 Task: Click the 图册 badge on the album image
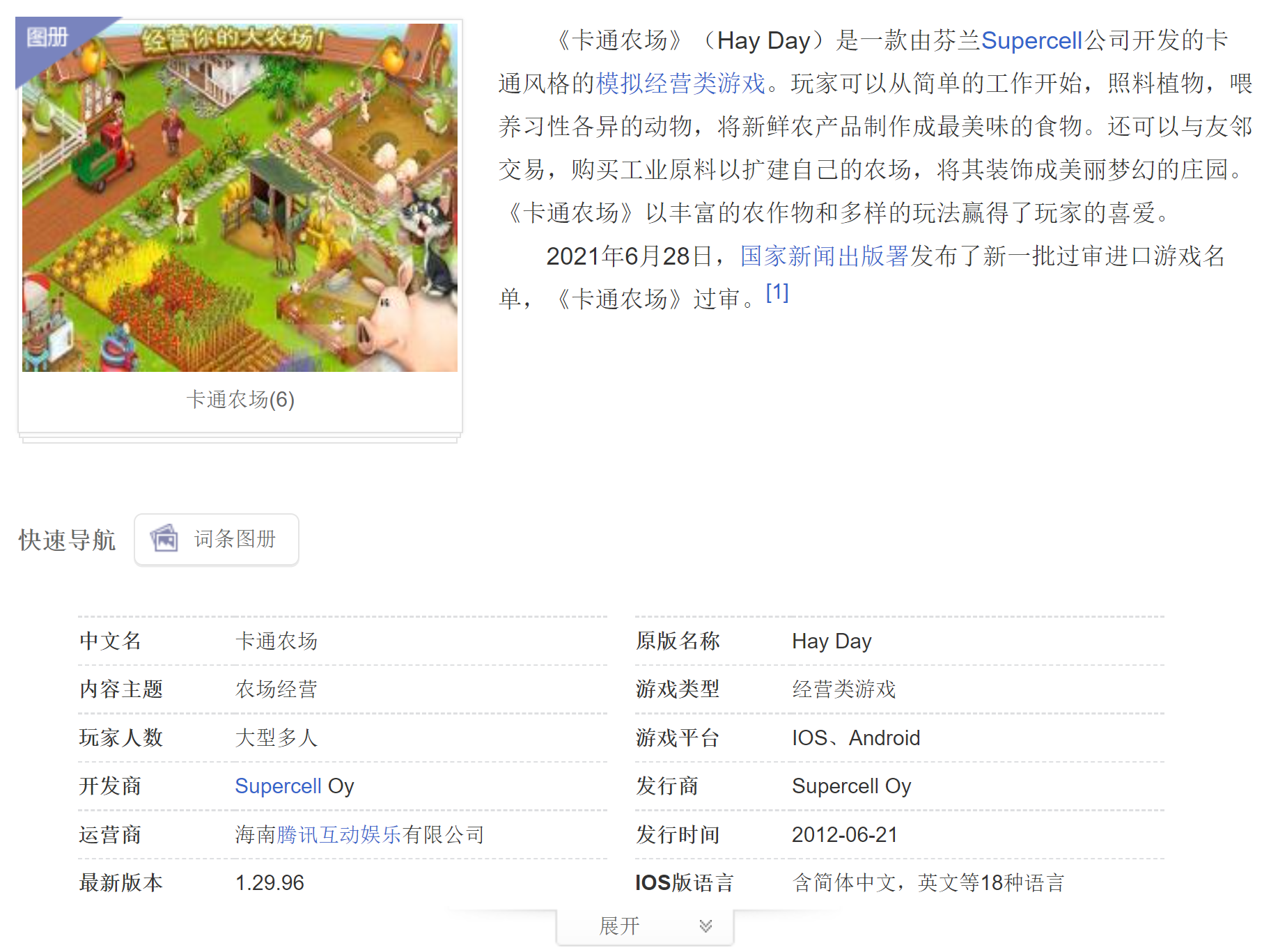point(47,37)
